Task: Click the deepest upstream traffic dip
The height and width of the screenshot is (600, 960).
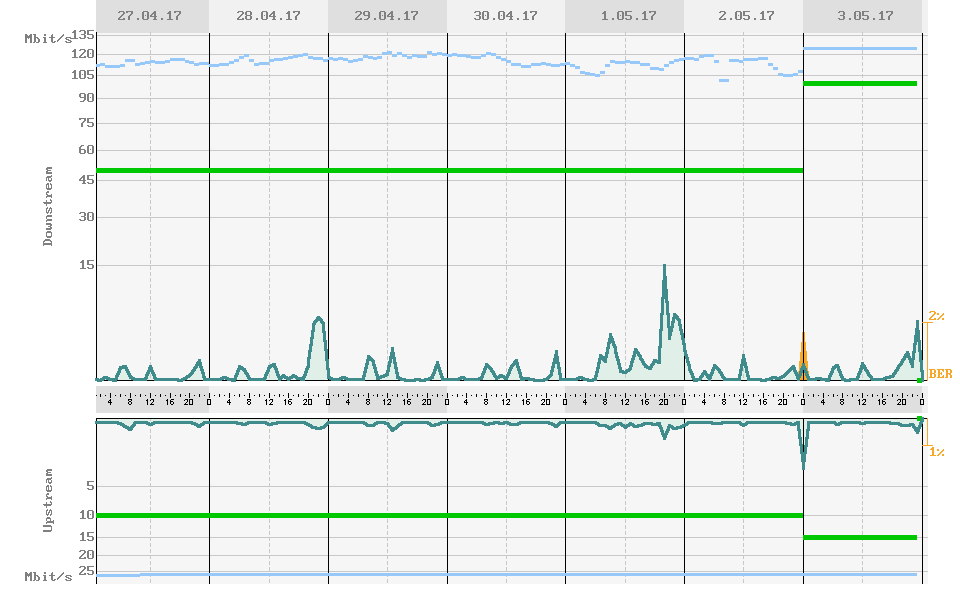Action: (x=803, y=465)
